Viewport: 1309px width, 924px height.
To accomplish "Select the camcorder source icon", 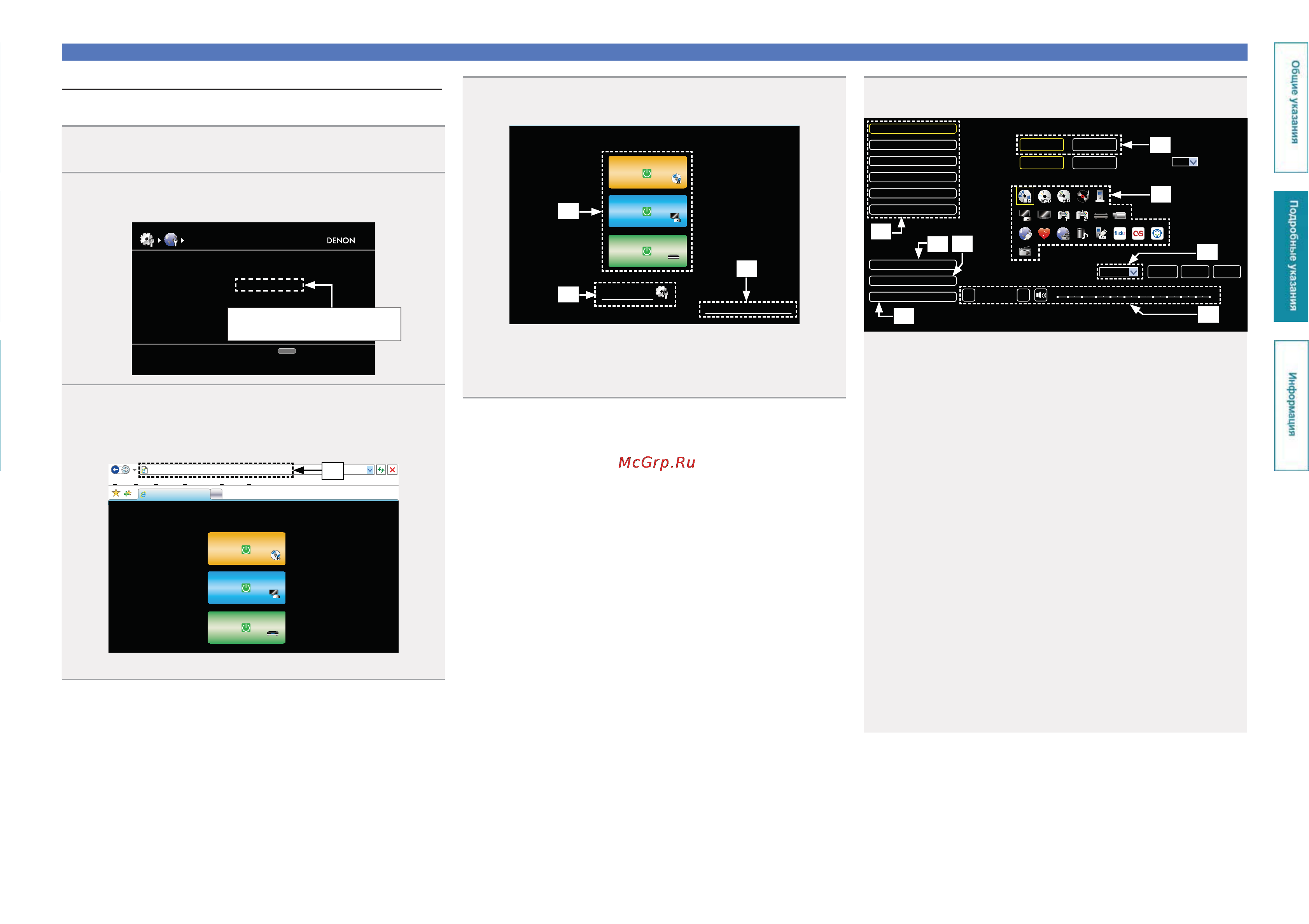I will [1120, 215].
